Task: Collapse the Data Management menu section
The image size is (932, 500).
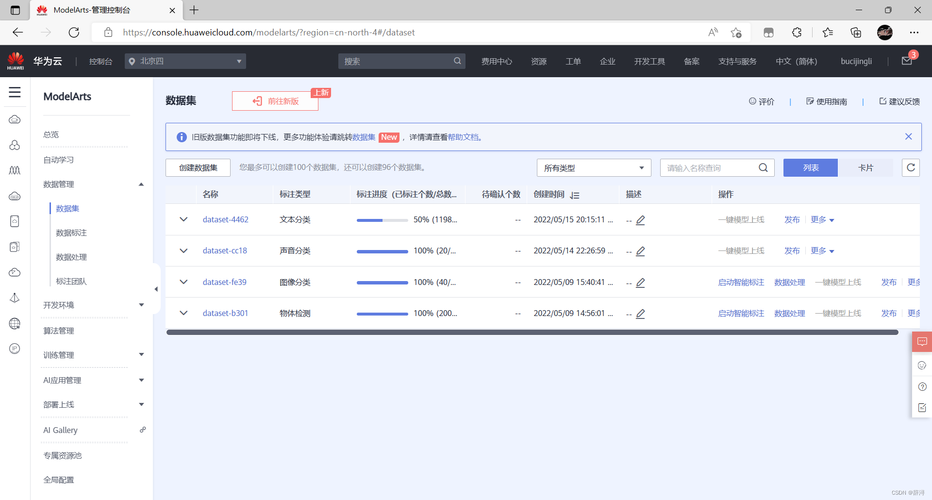Action: tap(141, 184)
